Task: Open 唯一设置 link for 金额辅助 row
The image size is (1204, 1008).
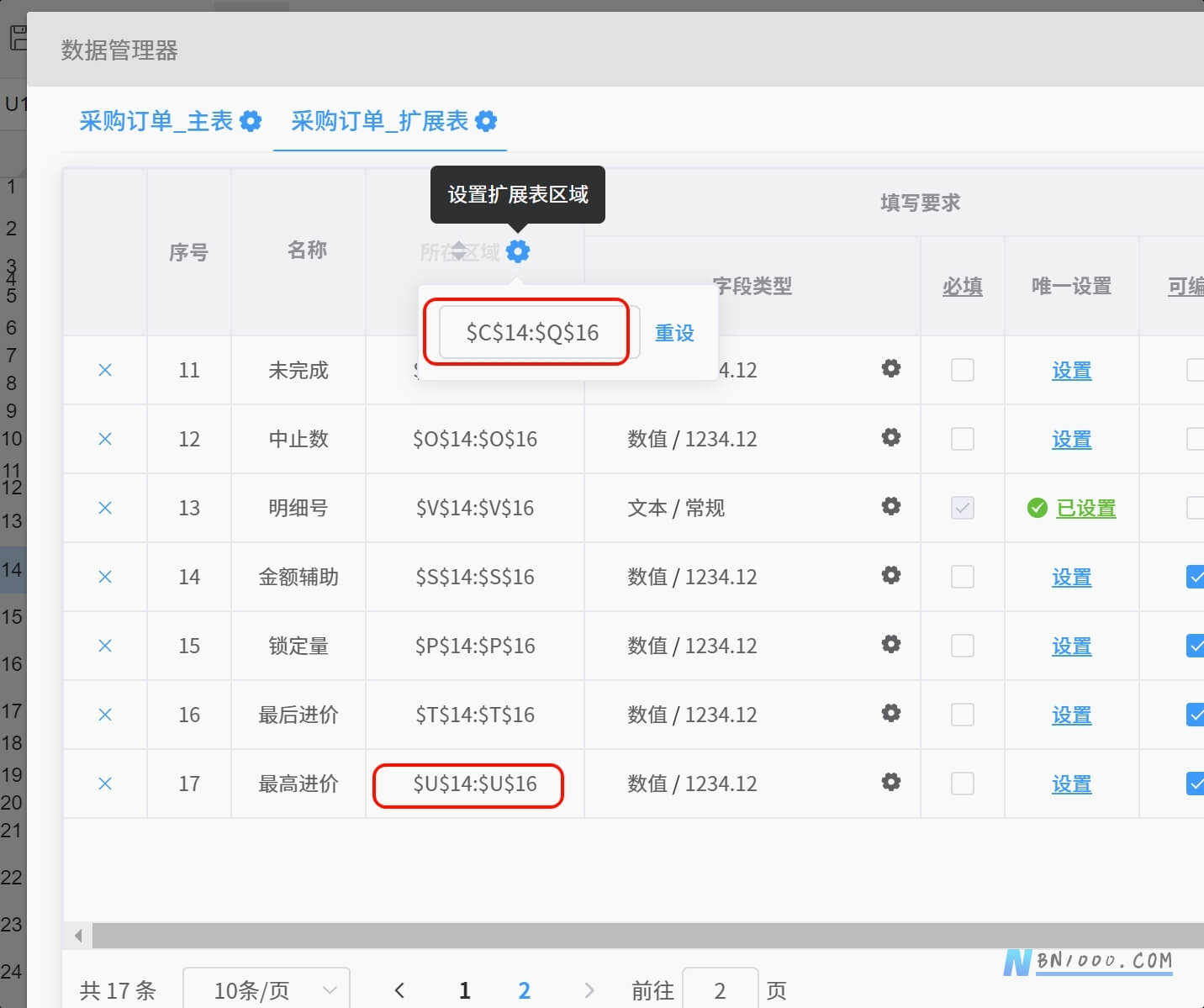Action: [1072, 577]
